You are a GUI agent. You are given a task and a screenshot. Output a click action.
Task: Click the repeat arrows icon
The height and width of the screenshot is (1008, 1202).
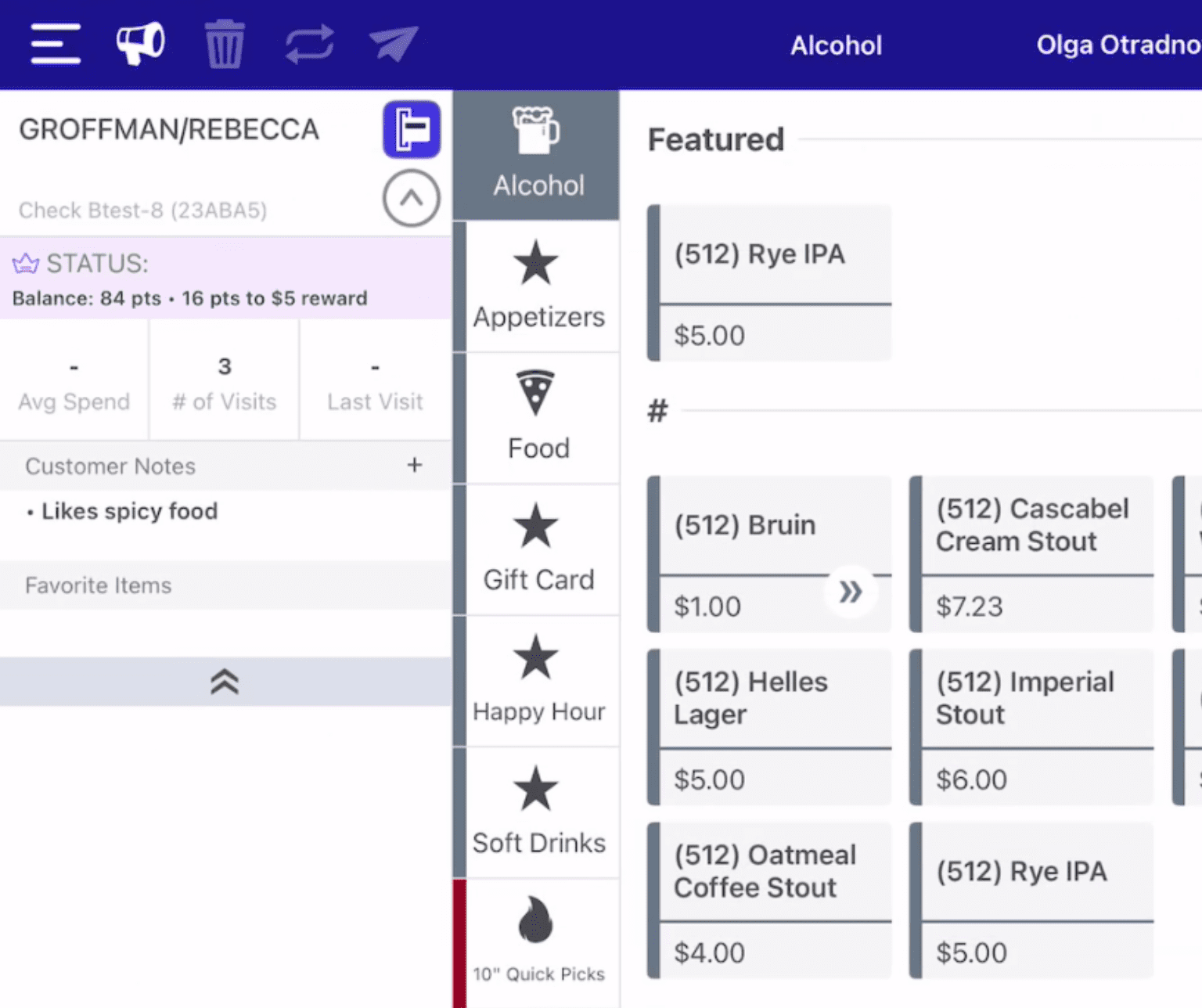pyautogui.click(x=310, y=44)
